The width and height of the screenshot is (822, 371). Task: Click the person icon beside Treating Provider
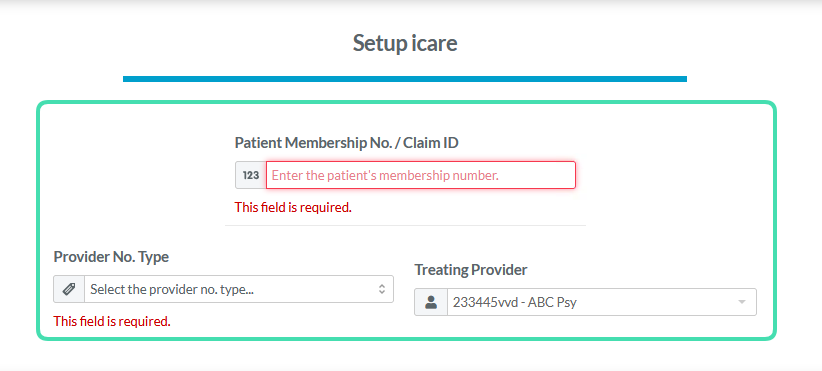431,302
